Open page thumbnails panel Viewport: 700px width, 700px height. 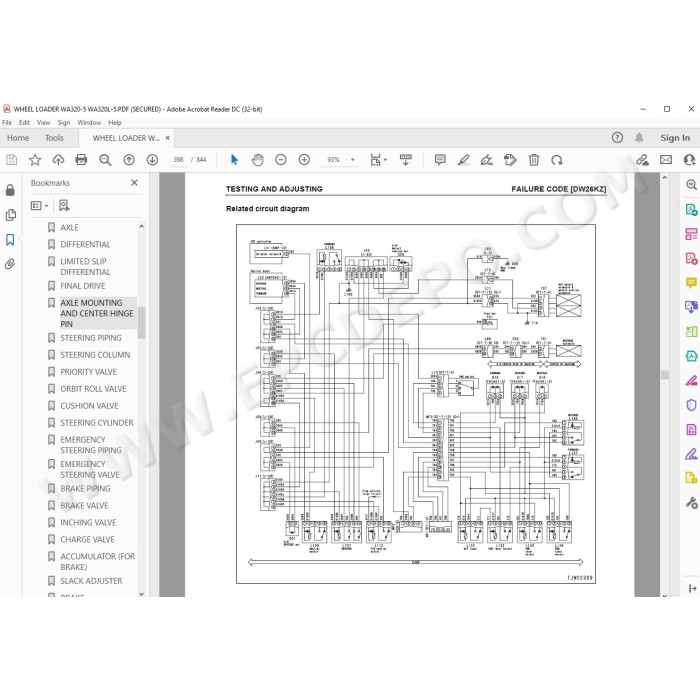point(11,215)
